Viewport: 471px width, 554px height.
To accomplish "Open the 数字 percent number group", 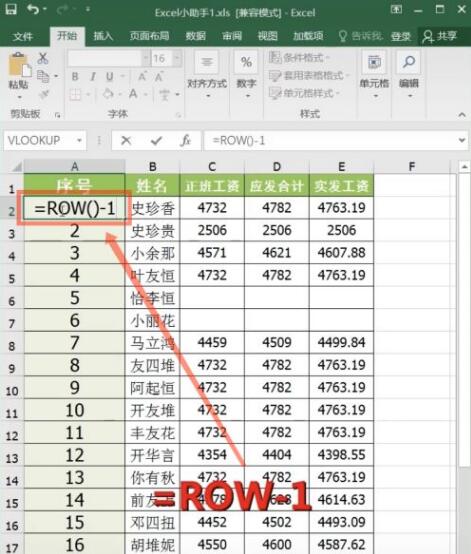I will click(x=246, y=75).
